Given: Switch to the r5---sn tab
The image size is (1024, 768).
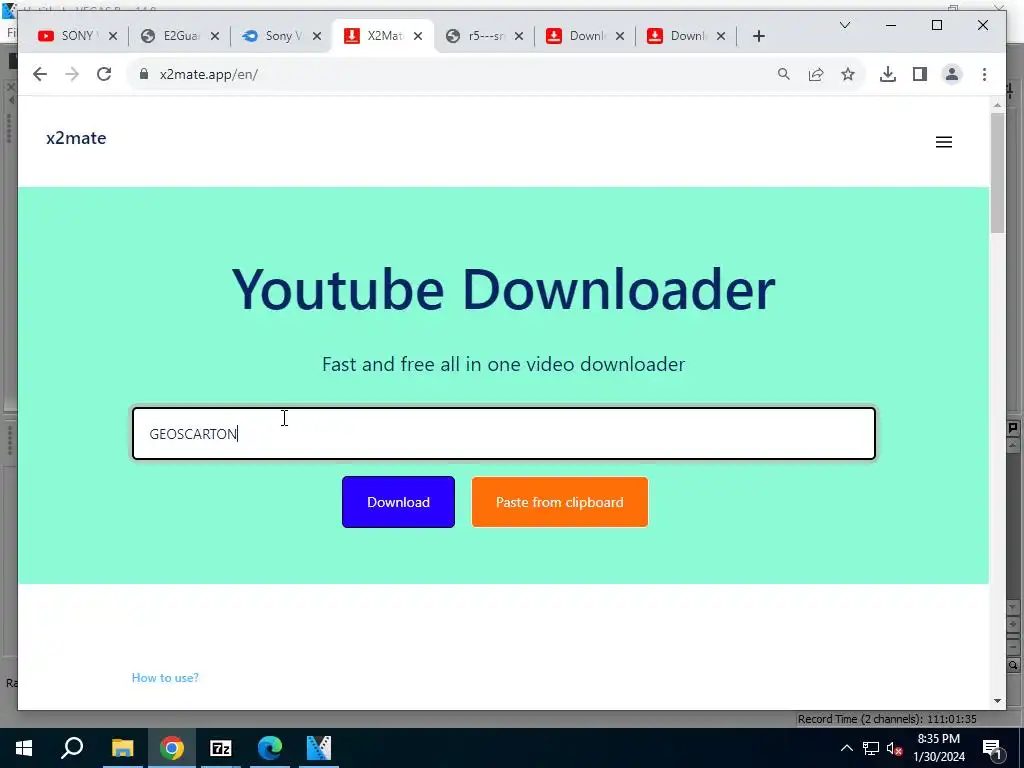Looking at the screenshot, I should pos(485,36).
